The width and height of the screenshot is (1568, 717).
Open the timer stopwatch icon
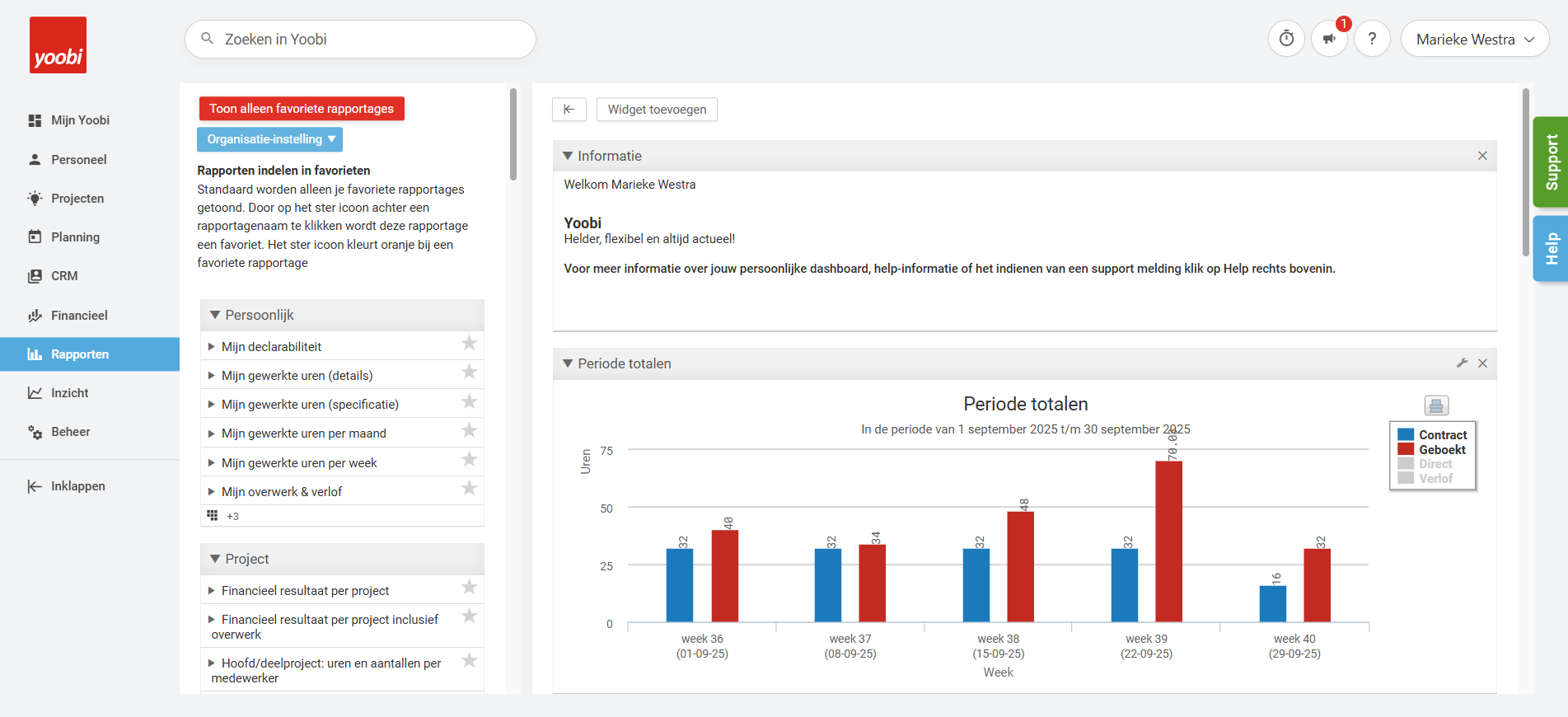click(x=1286, y=39)
